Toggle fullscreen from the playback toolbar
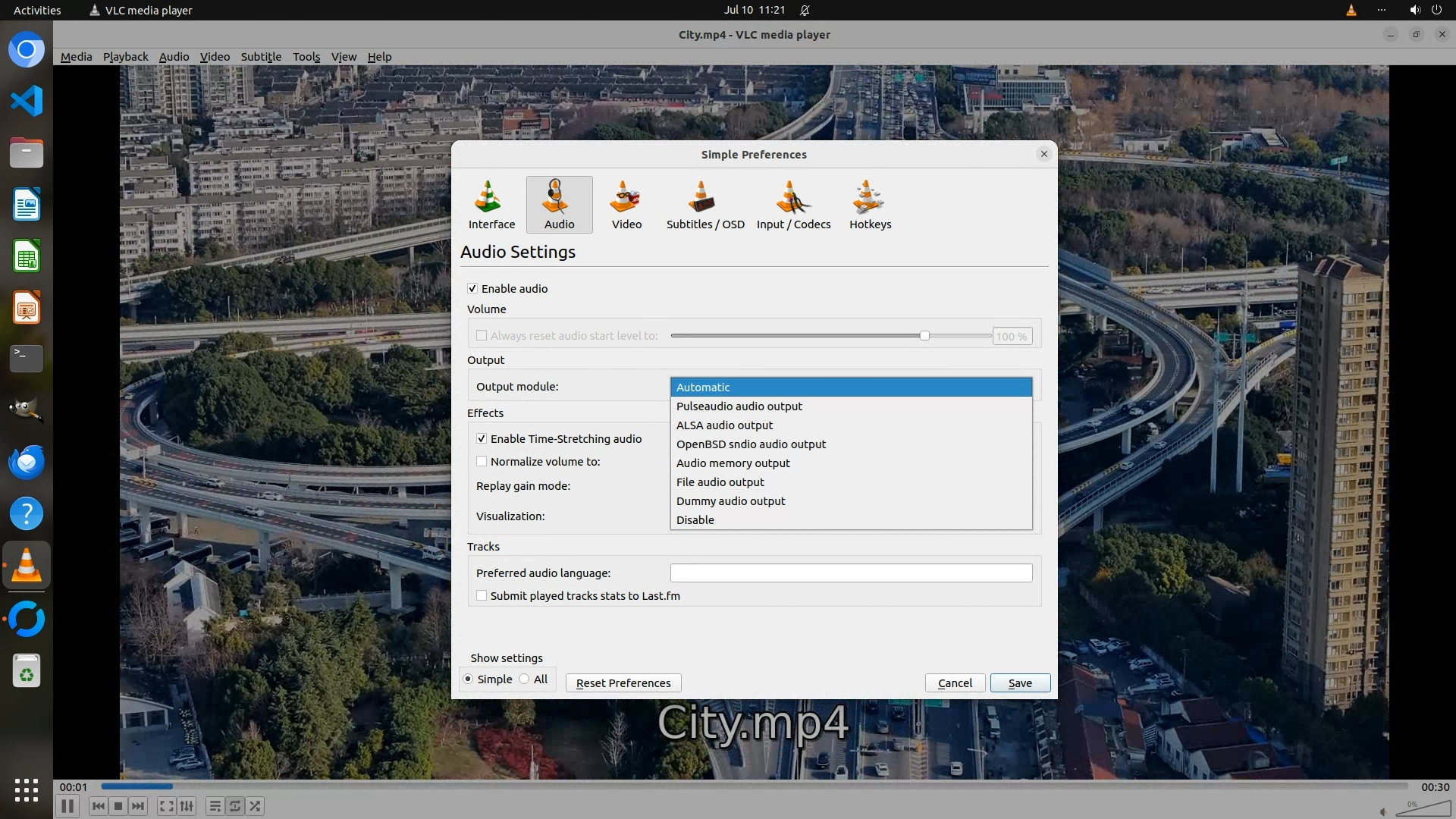Viewport: 1456px width, 819px height. pos(167,806)
